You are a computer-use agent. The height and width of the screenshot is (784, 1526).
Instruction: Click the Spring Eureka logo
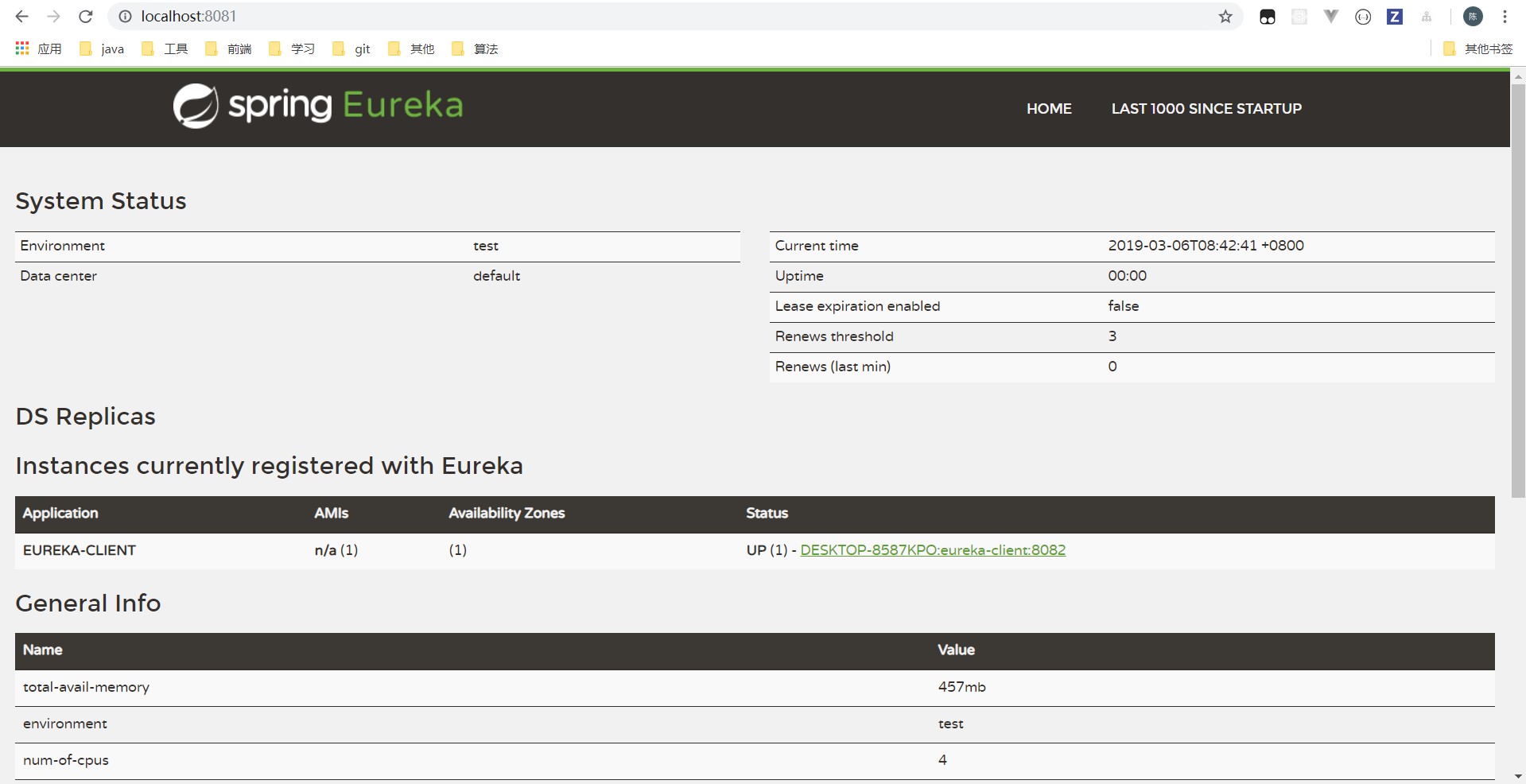(x=318, y=106)
